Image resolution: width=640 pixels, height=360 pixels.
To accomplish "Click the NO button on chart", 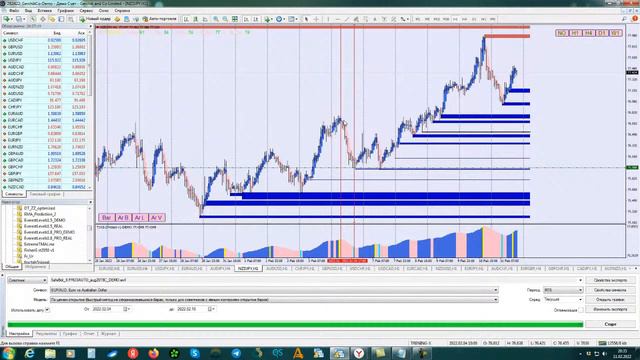I will pos(562,33).
